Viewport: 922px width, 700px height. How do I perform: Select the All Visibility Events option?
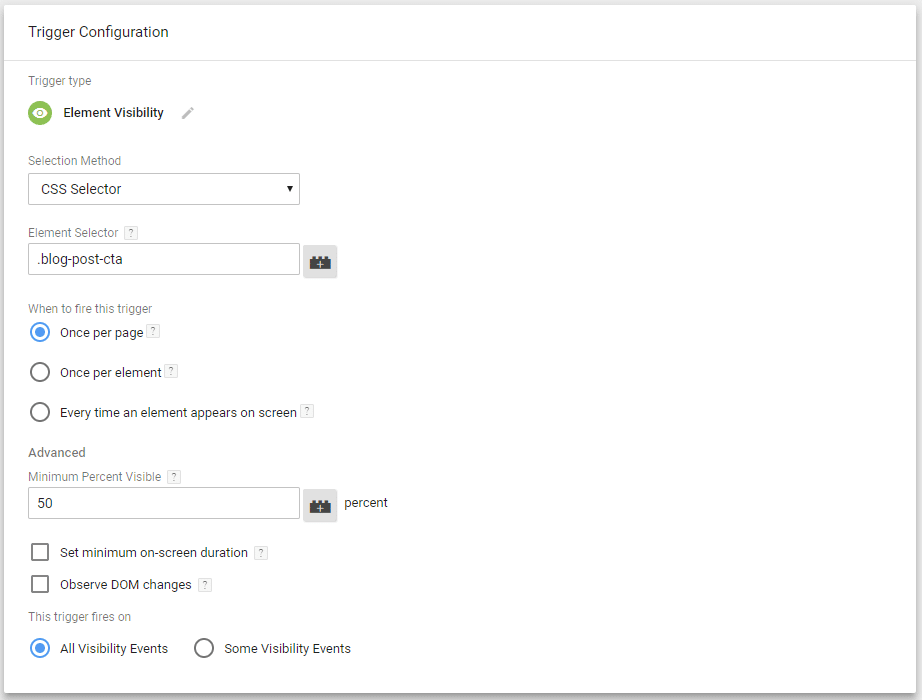tap(39, 648)
